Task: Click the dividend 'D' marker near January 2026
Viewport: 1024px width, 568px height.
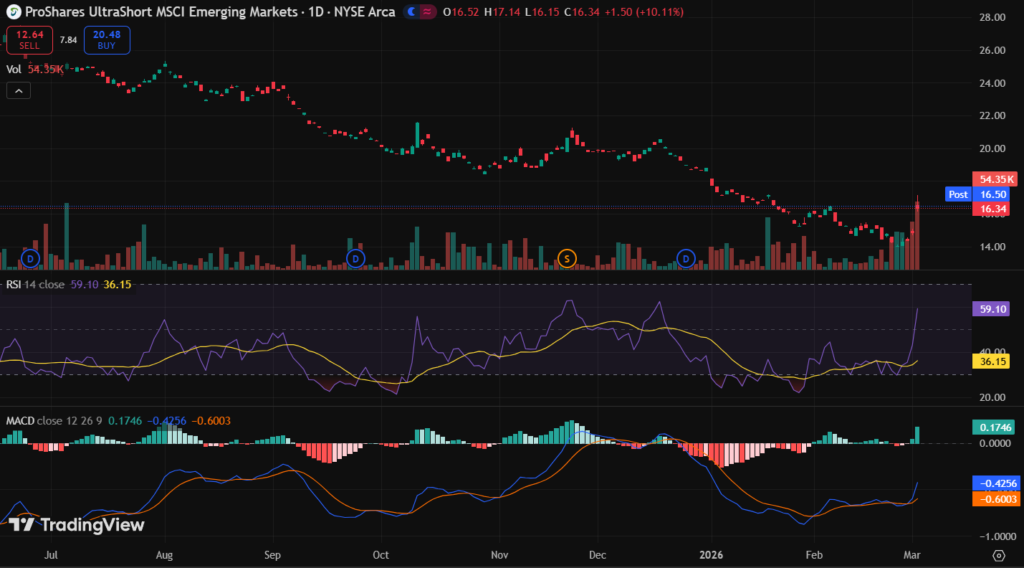Action: pos(686,259)
